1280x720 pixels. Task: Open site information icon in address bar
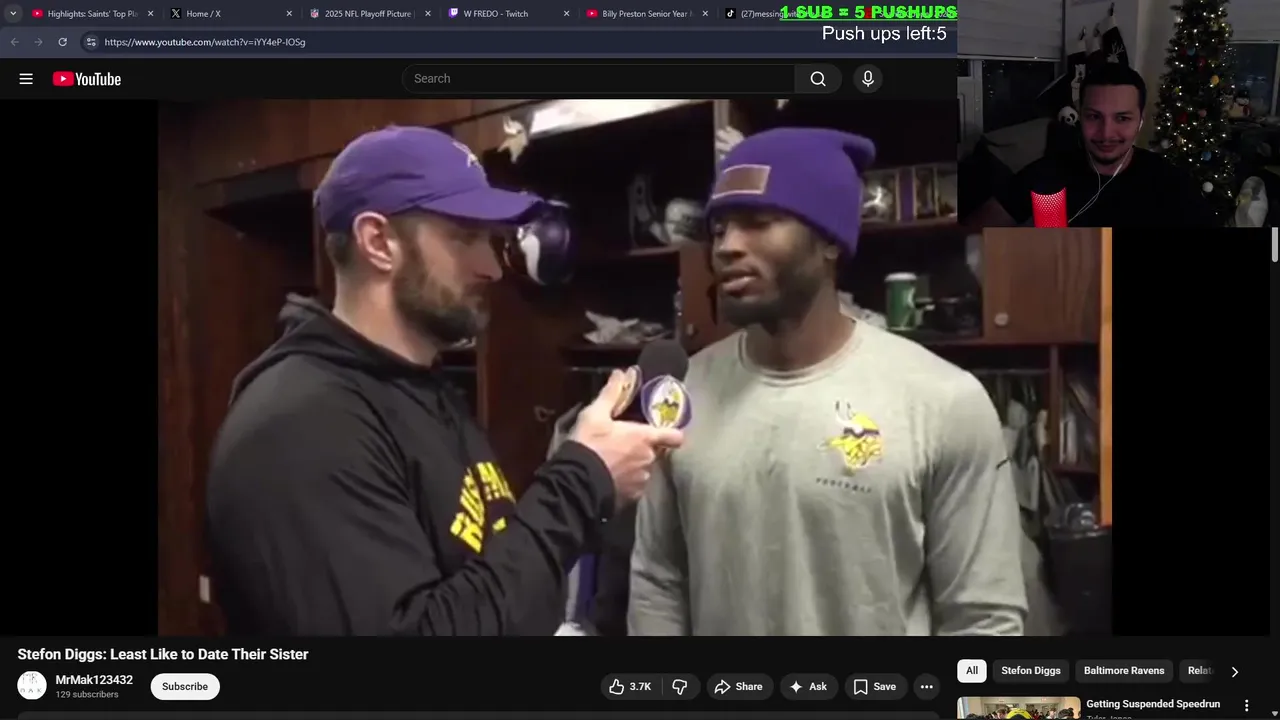tap(91, 42)
